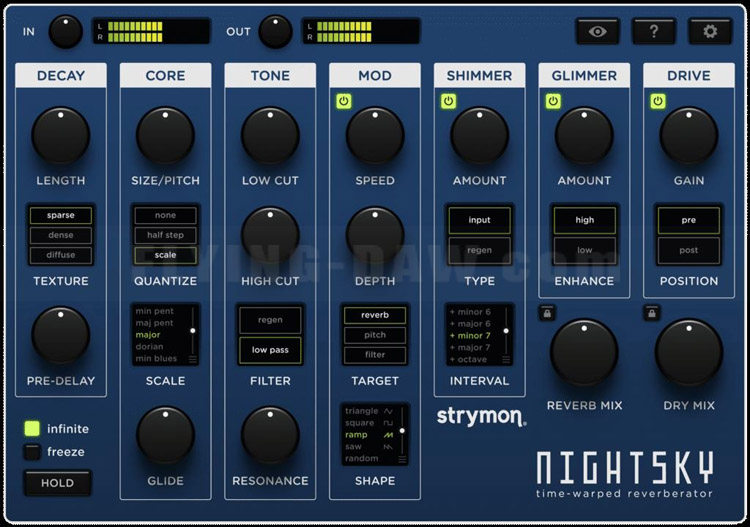Pick major in the scale list
Viewport: 750px width, 527px height.
point(148,335)
